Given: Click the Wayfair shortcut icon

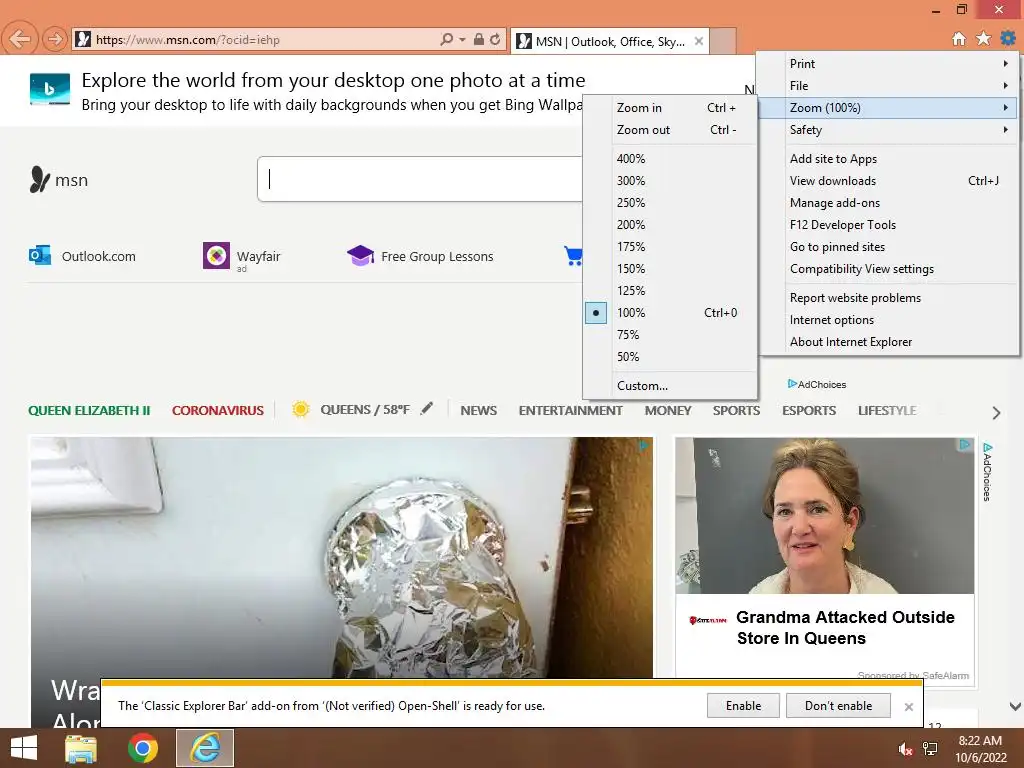Looking at the screenshot, I should [216, 255].
